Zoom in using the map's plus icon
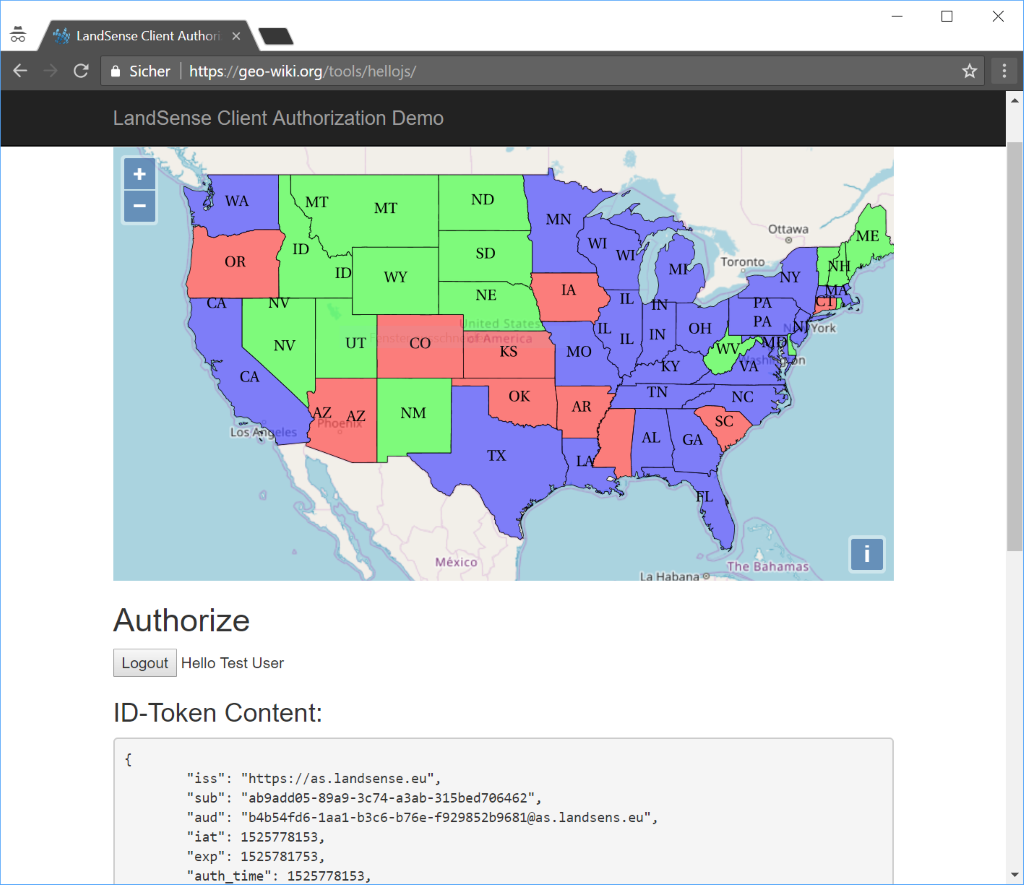1024x885 pixels. point(139,173)
